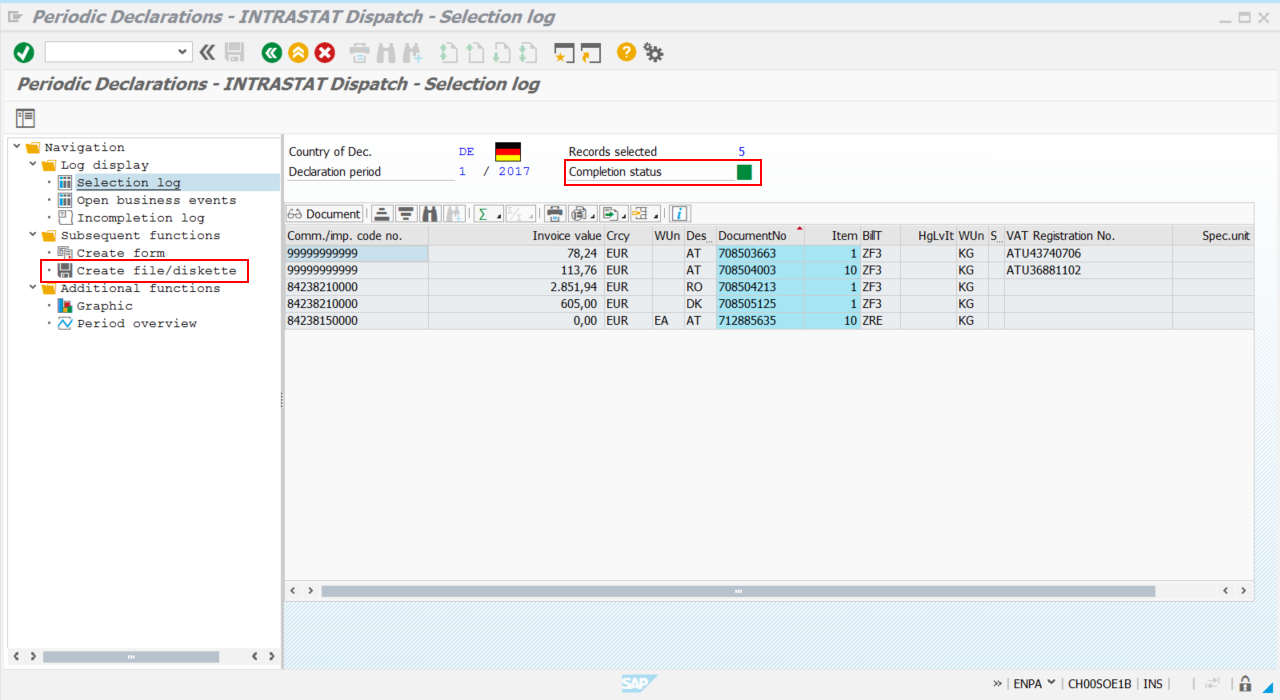Open the Export dropdown in table toolbar

click(612, 214)
